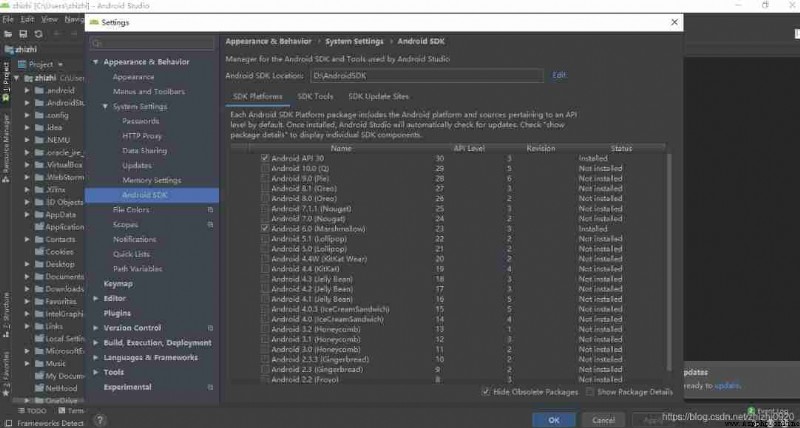The width and height of the screenshot is (800, 428).
Task: Click the Cookies folder icon in project tree
Action: click(39, 251)
